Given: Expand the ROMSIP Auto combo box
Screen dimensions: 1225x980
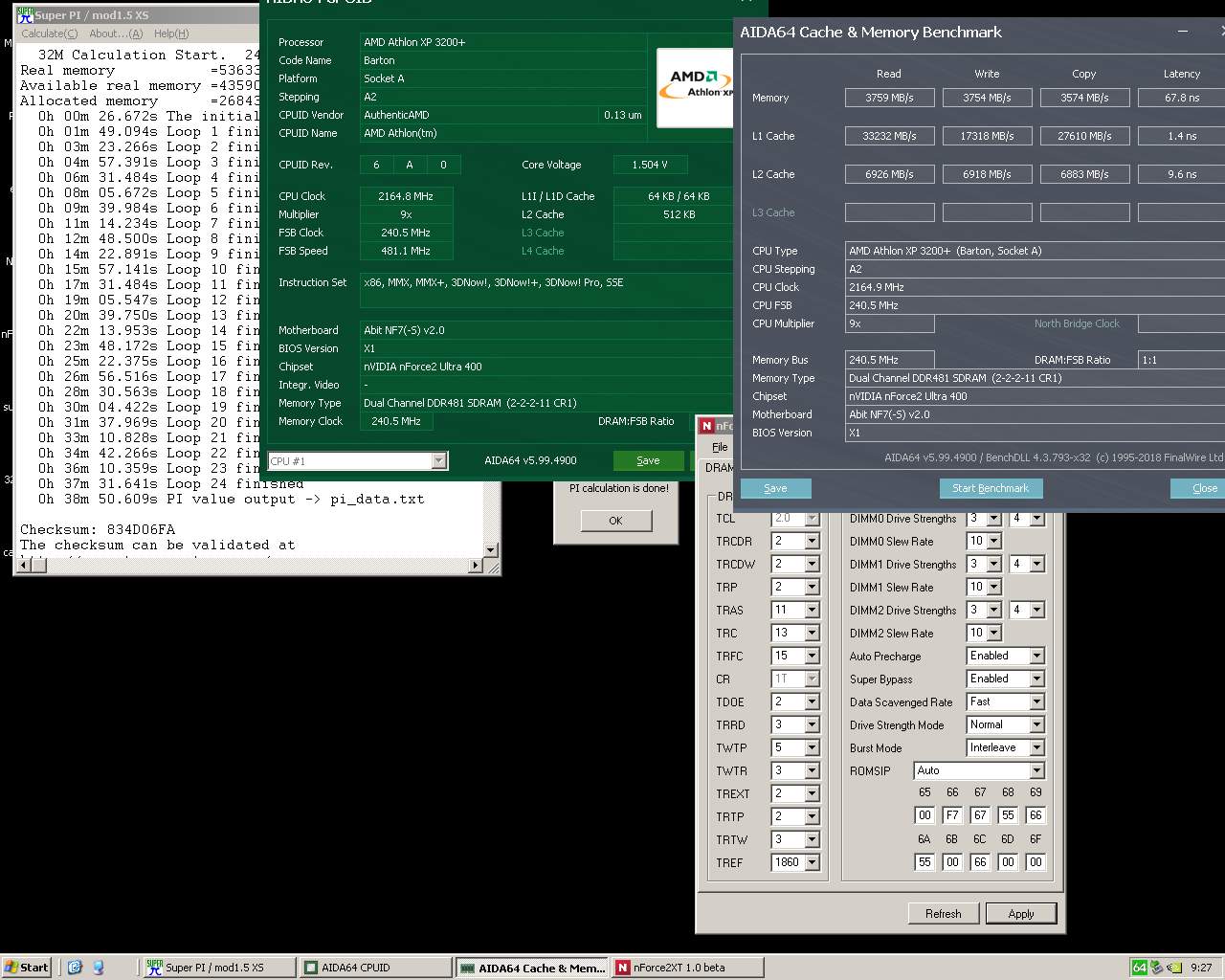Looking at the screenshot, I should [x=1036, y=771].
